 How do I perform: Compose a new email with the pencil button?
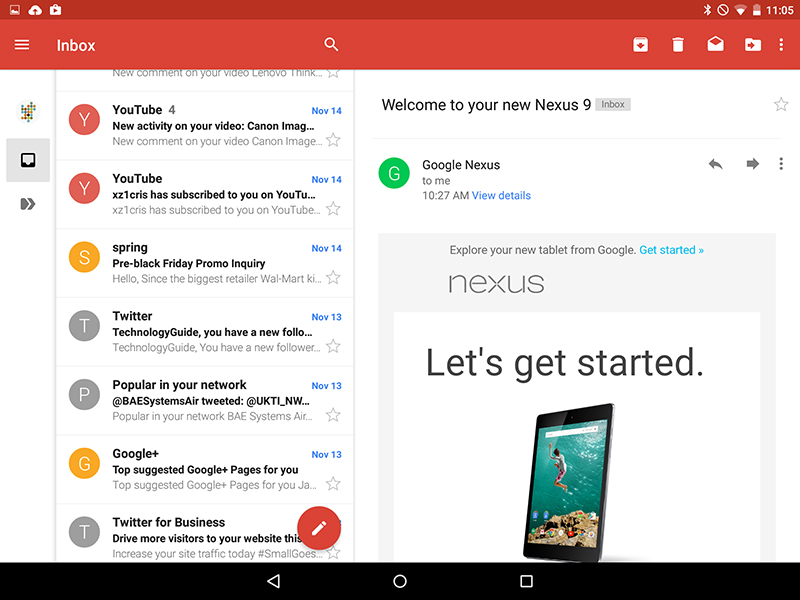319,528
